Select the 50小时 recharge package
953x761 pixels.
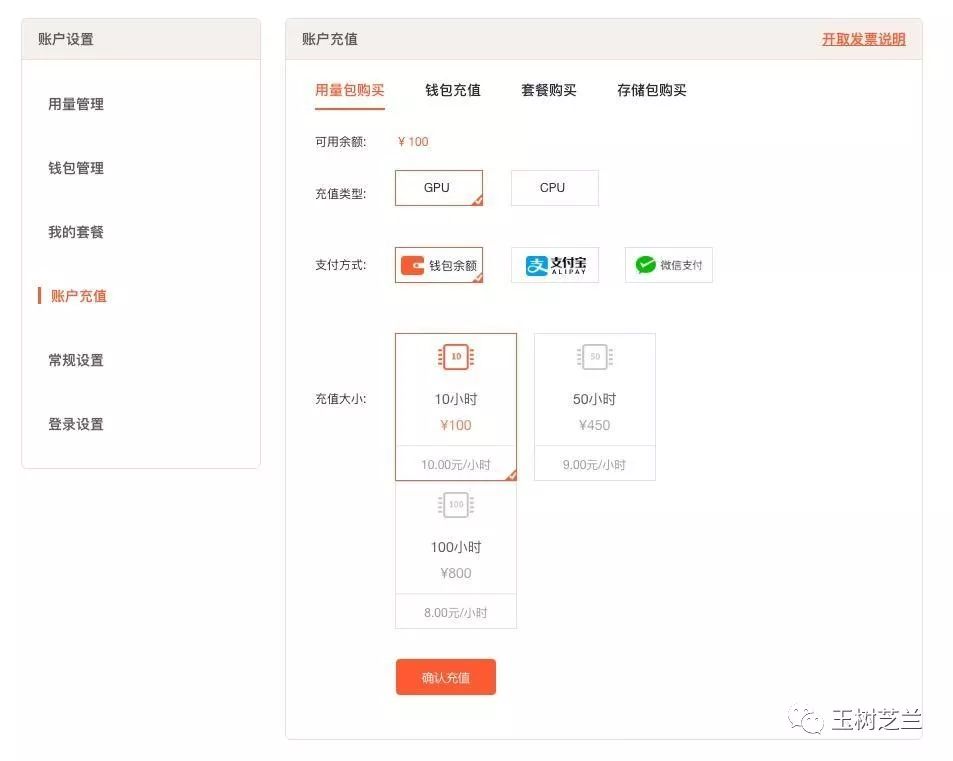pos(594,400)
